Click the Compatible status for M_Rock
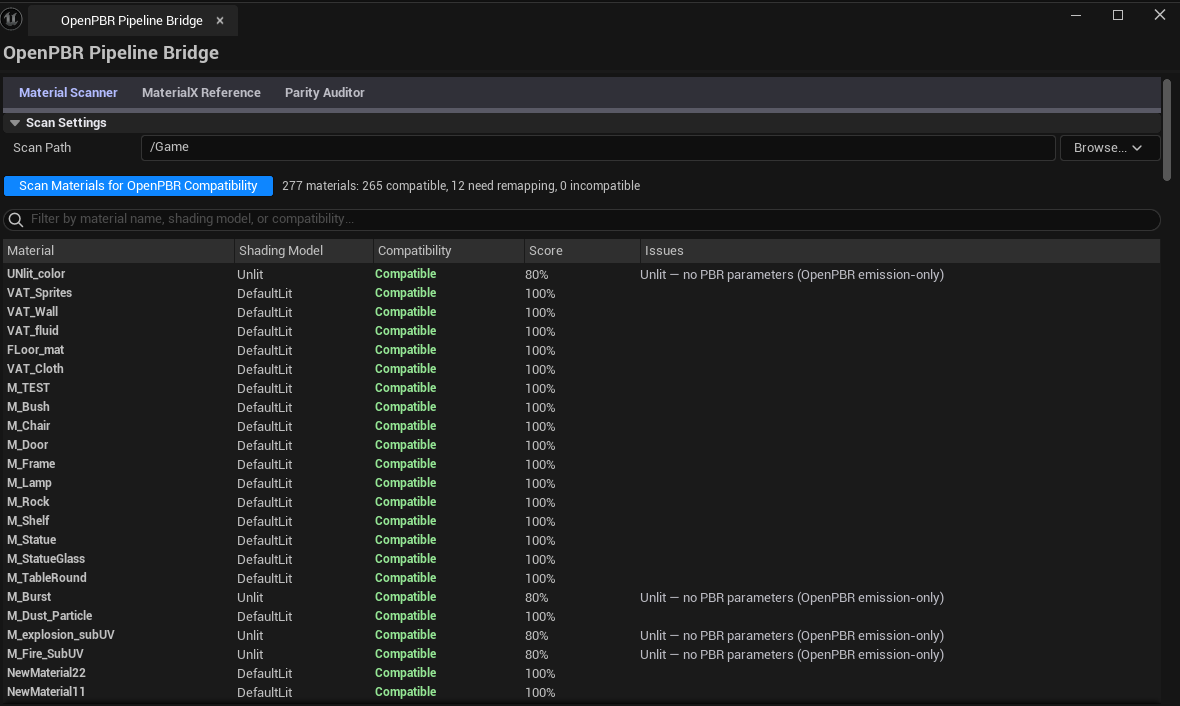 point(406,502)
